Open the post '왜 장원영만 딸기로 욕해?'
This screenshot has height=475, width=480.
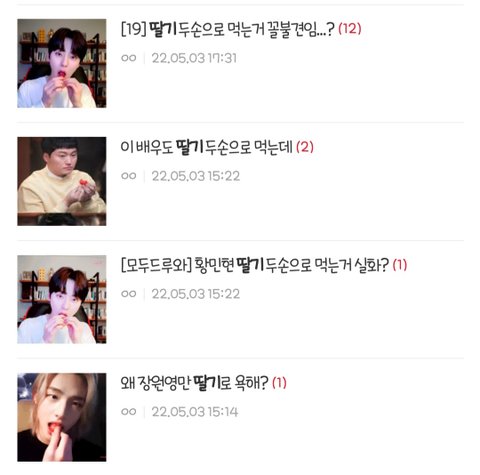(x=194, y=383)
